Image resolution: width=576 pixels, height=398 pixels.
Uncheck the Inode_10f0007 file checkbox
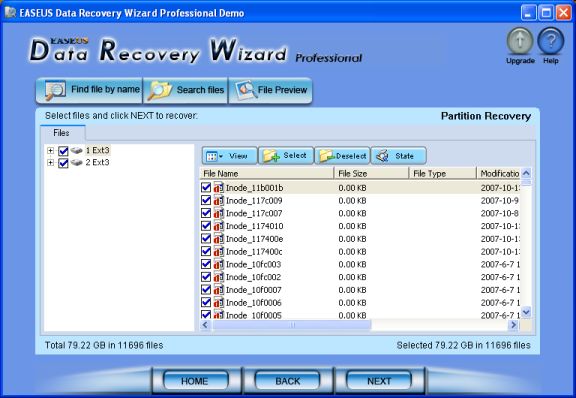click(206, 290)
